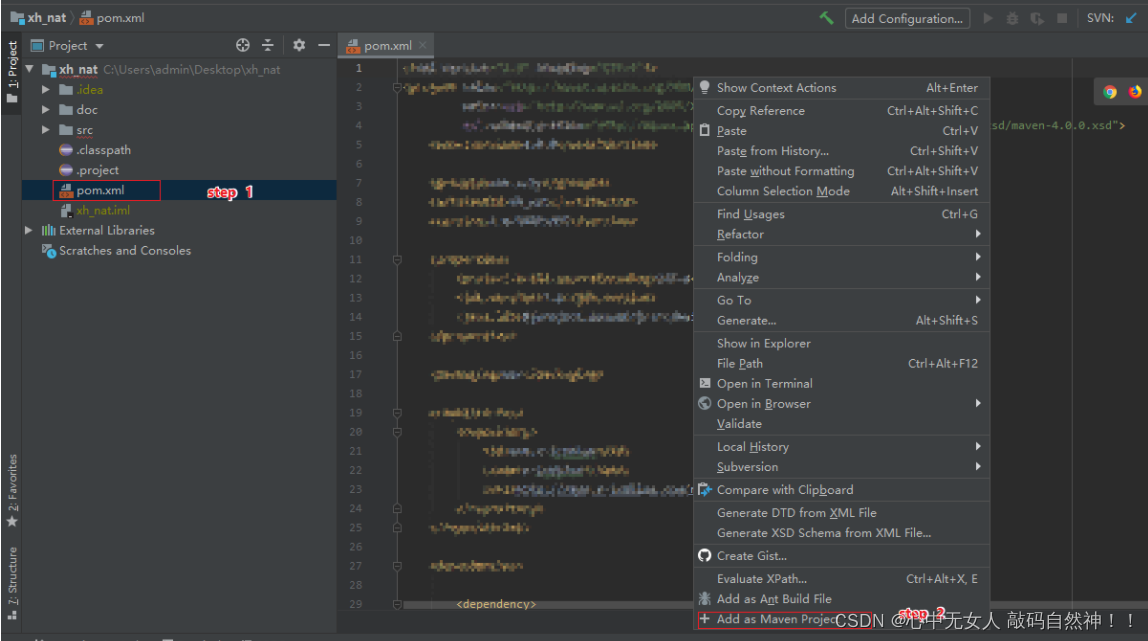Click the Run with Coverage icon
Viewport: 1148px width, 641px height.
(x=1037, y=18)
